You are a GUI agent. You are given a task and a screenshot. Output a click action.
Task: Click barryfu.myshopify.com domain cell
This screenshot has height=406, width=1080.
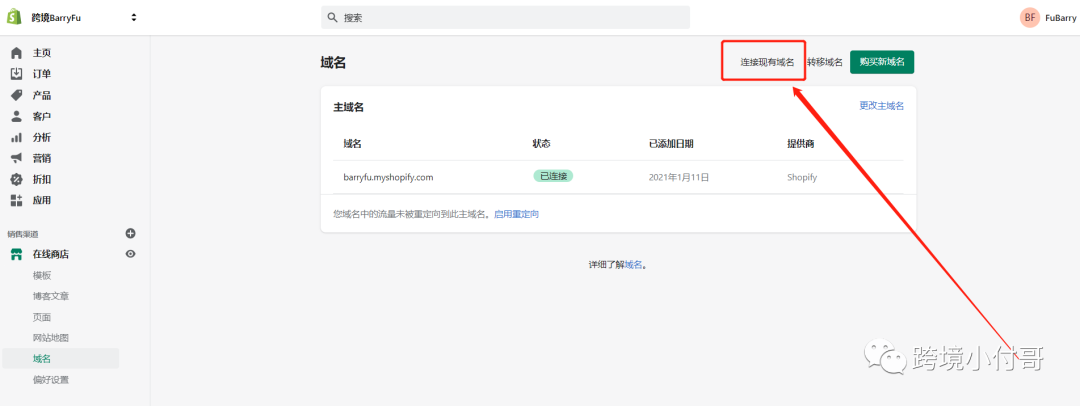388,177
